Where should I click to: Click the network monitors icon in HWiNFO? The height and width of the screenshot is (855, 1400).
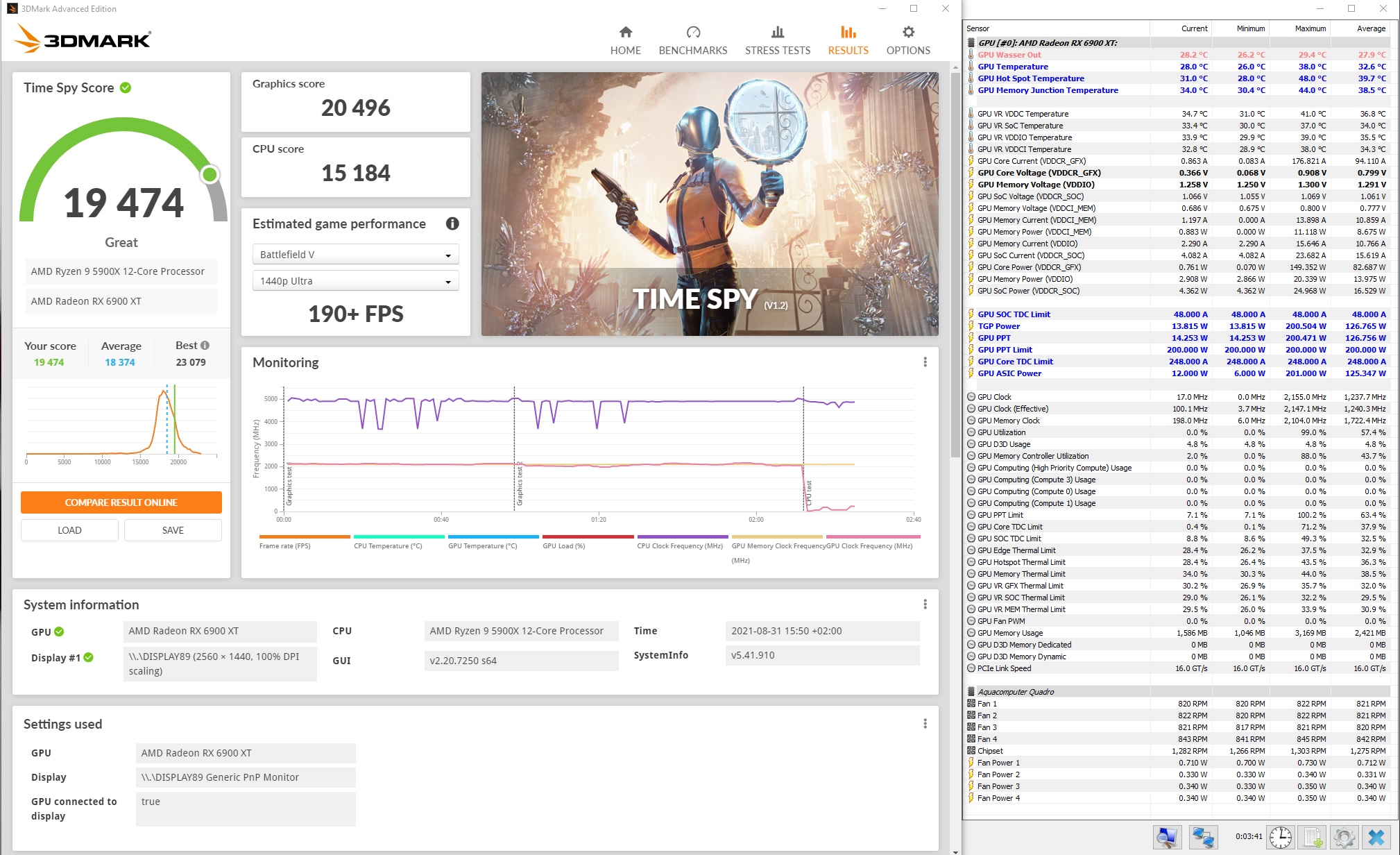pyautogui.click(x=1203, y=837)
